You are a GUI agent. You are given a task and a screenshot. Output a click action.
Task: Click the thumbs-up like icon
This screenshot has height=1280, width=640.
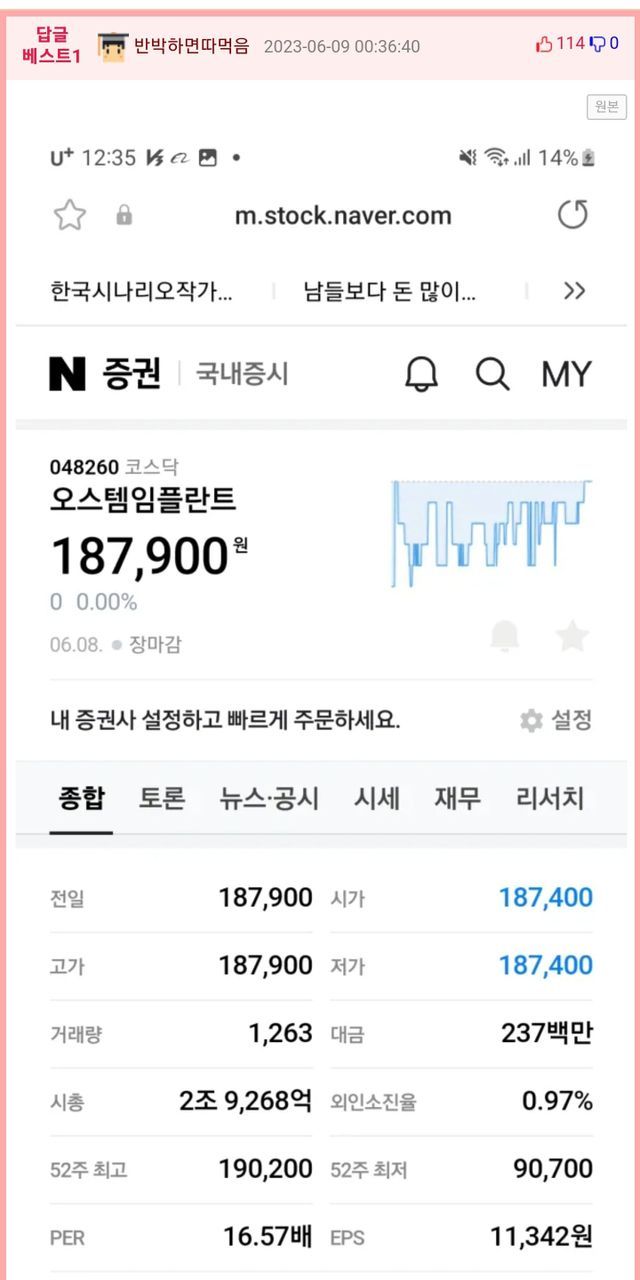tap(544, 44)
